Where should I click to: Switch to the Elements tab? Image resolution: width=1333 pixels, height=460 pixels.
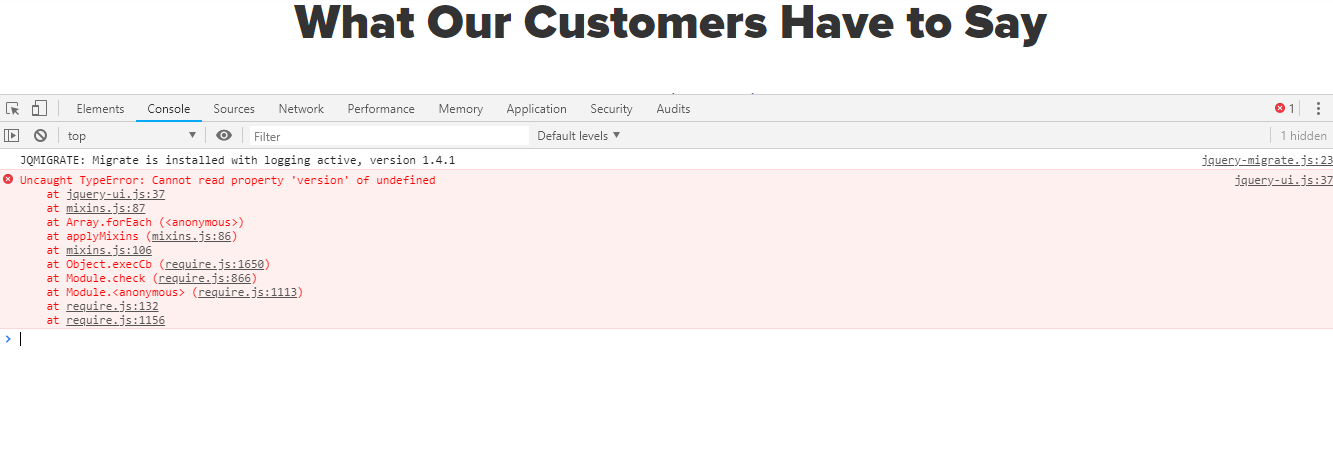coord(100,109)
